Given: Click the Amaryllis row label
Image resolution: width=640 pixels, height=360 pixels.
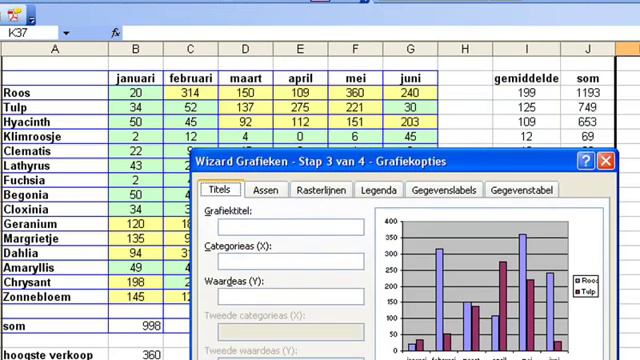Looking at the screenshot, I should pos(55,268).
